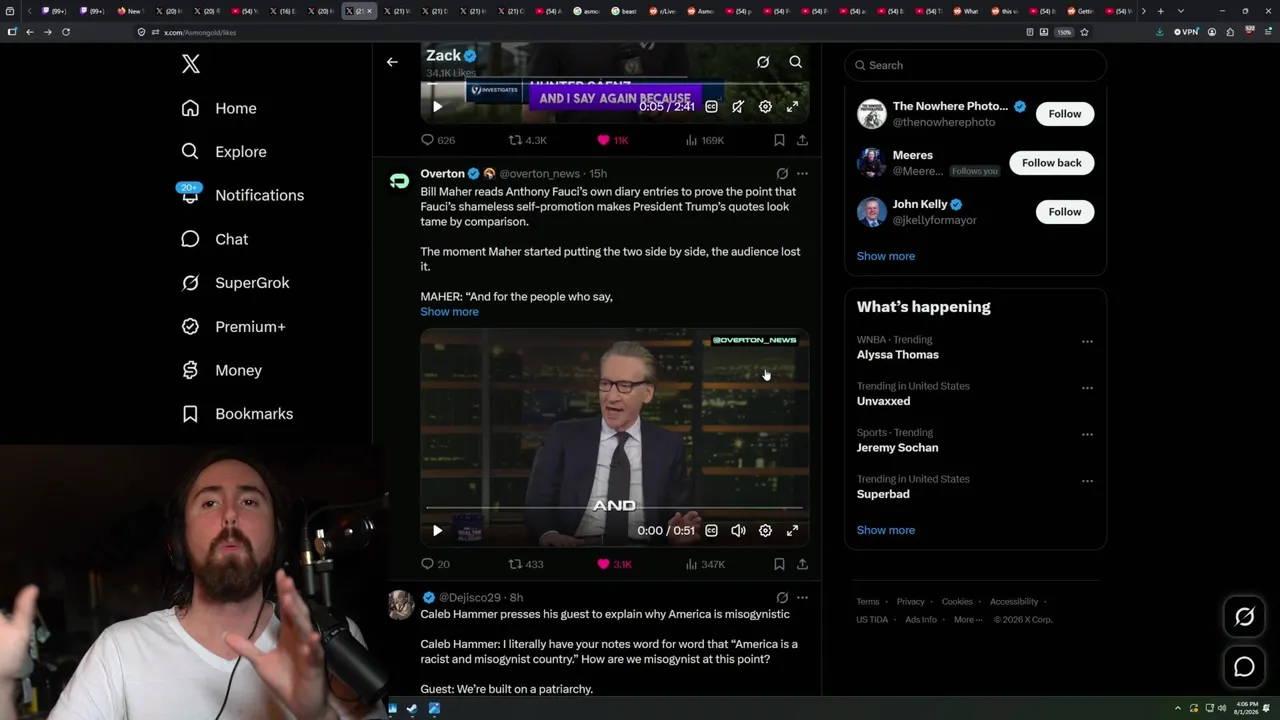Ask Grok about the @Dejisco29 post
Screen dimensions: 1280x720
782,597
